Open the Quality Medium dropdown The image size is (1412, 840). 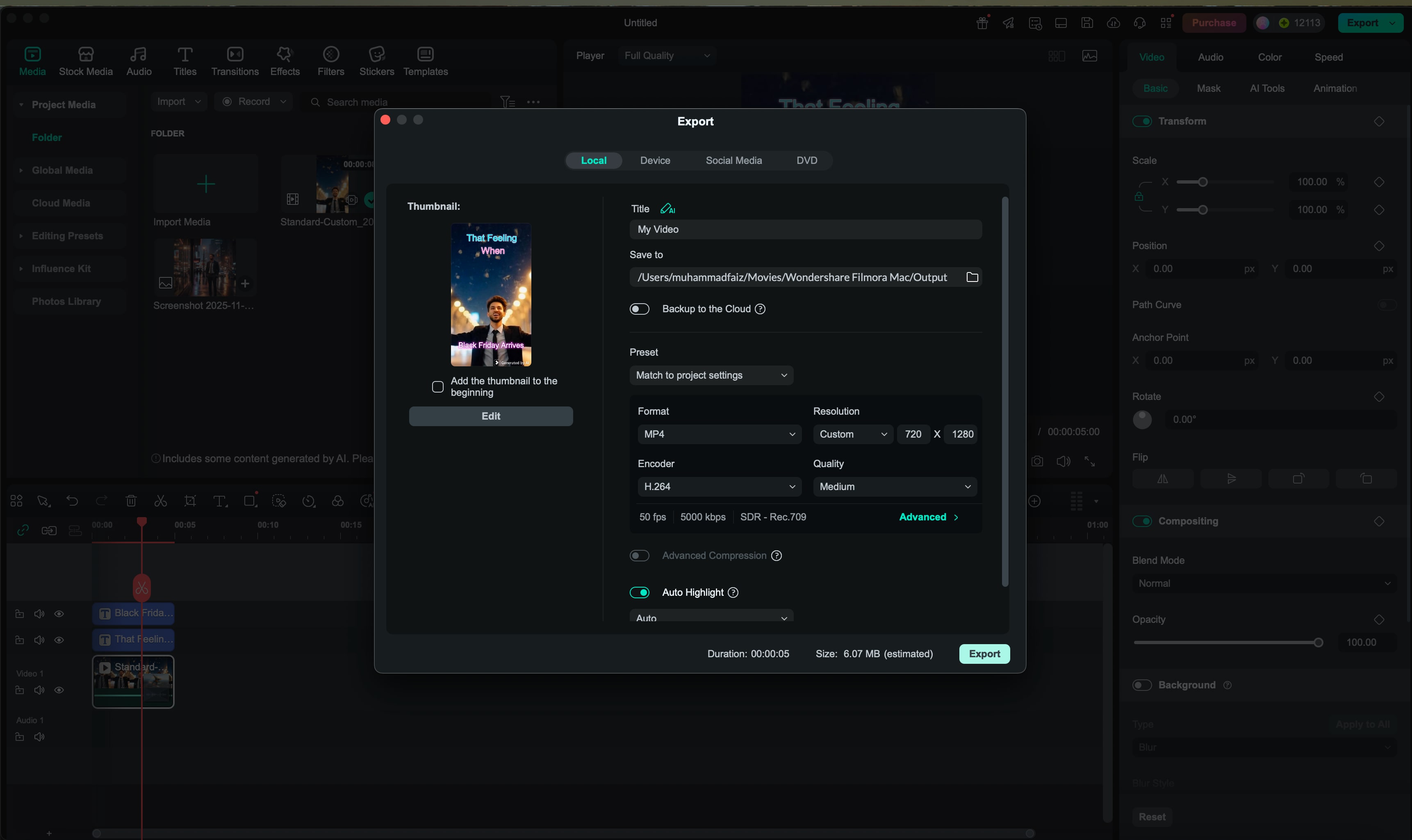pyautogui.click(x=894, y=486)
